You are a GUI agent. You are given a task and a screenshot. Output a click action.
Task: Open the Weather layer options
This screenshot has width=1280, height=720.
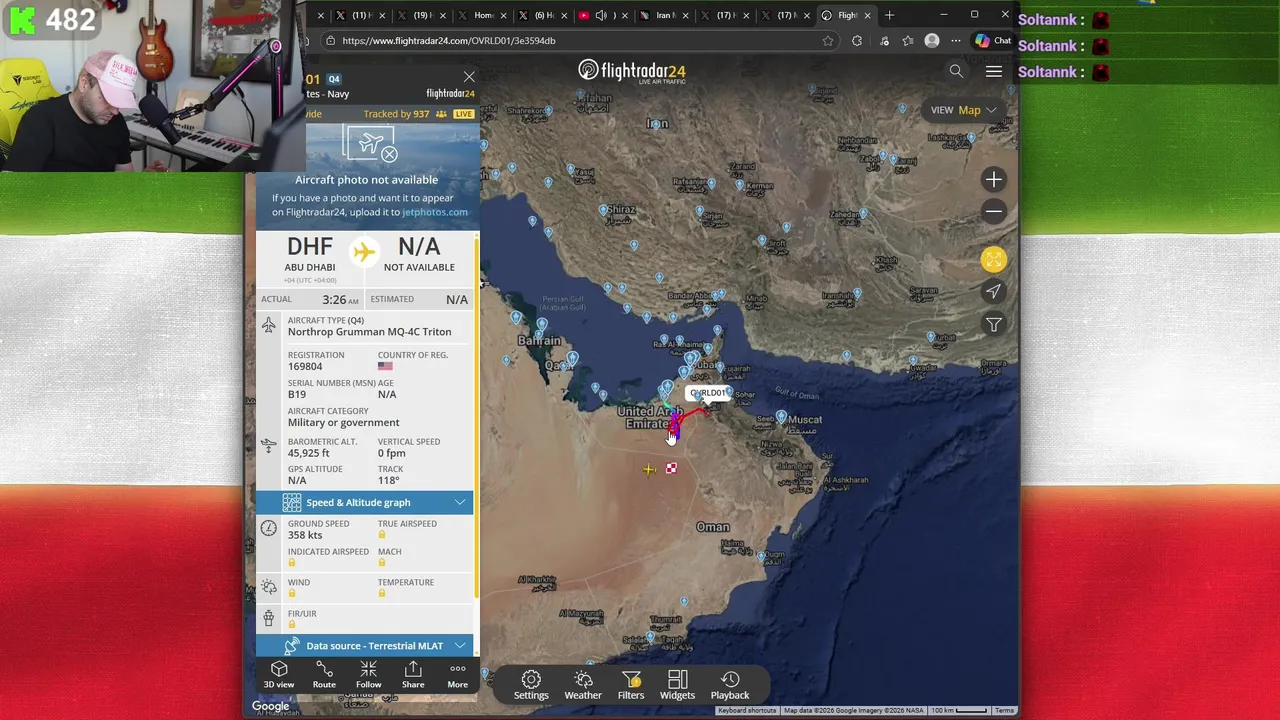point(583,685)
